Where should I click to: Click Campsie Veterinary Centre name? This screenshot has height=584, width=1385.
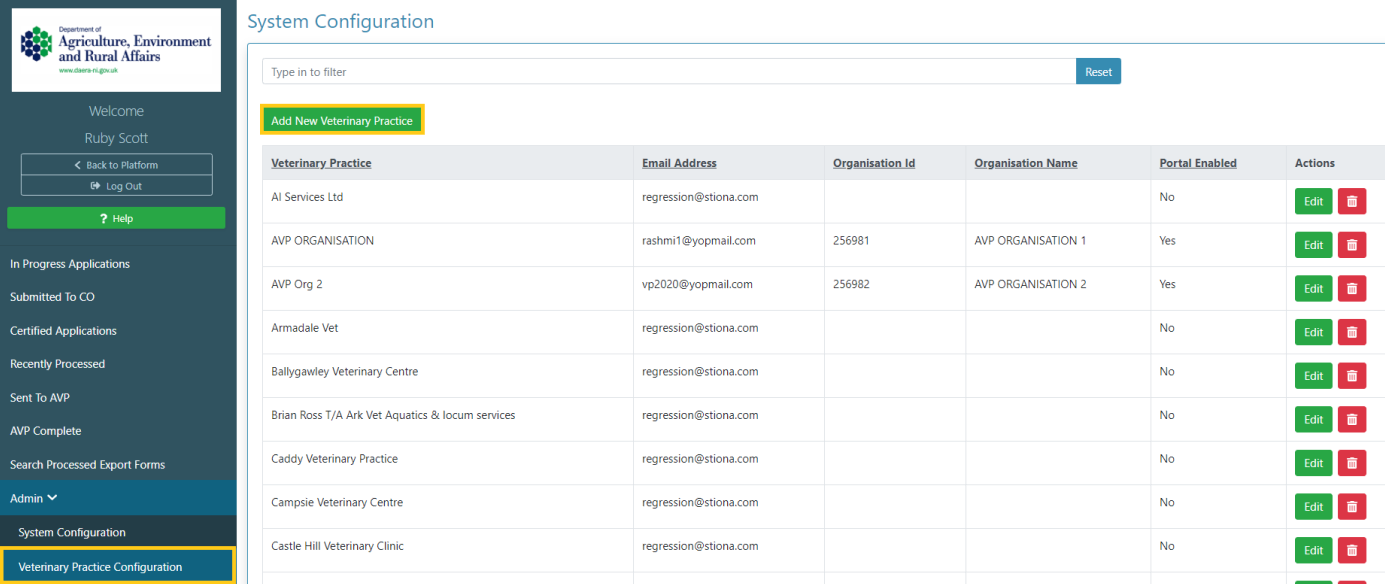tap(337, 502)
